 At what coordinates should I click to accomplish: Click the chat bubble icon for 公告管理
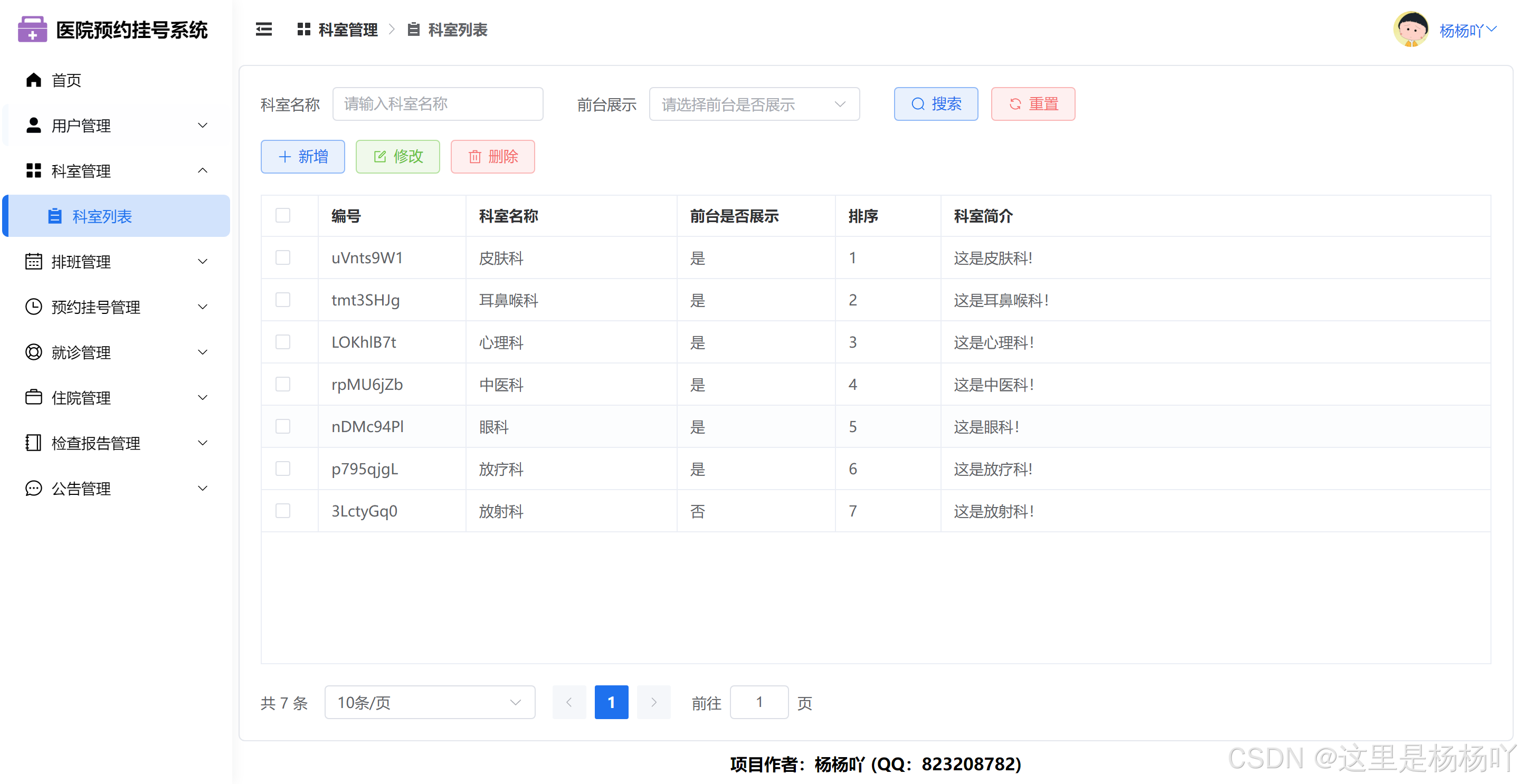pos(34,489)
